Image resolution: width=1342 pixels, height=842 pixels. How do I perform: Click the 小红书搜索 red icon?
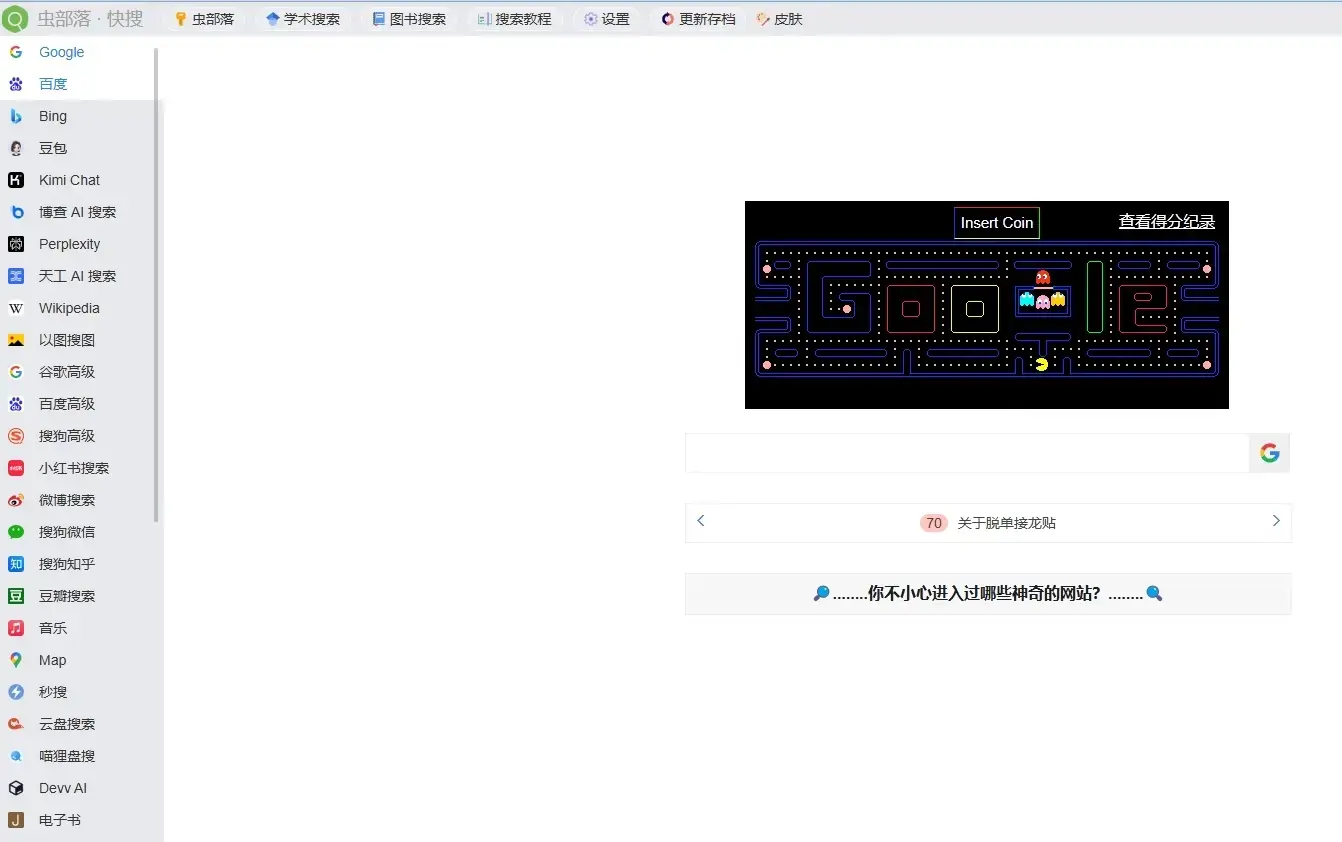16,468
